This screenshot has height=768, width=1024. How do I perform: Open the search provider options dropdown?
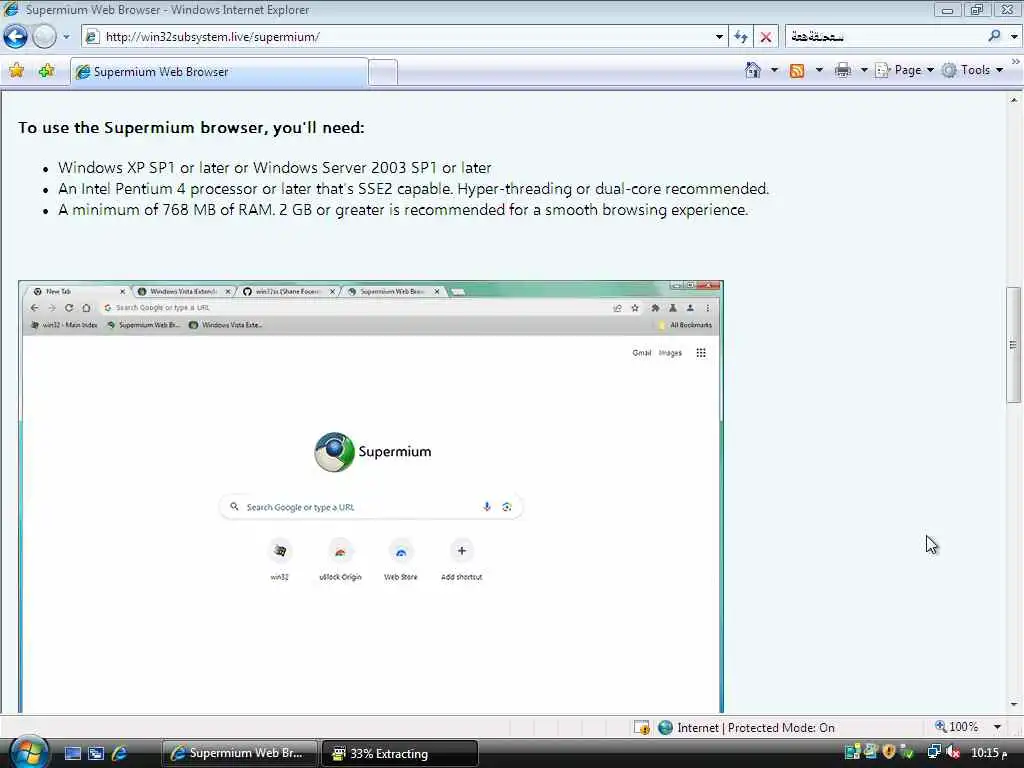(x=1014, y=37)
